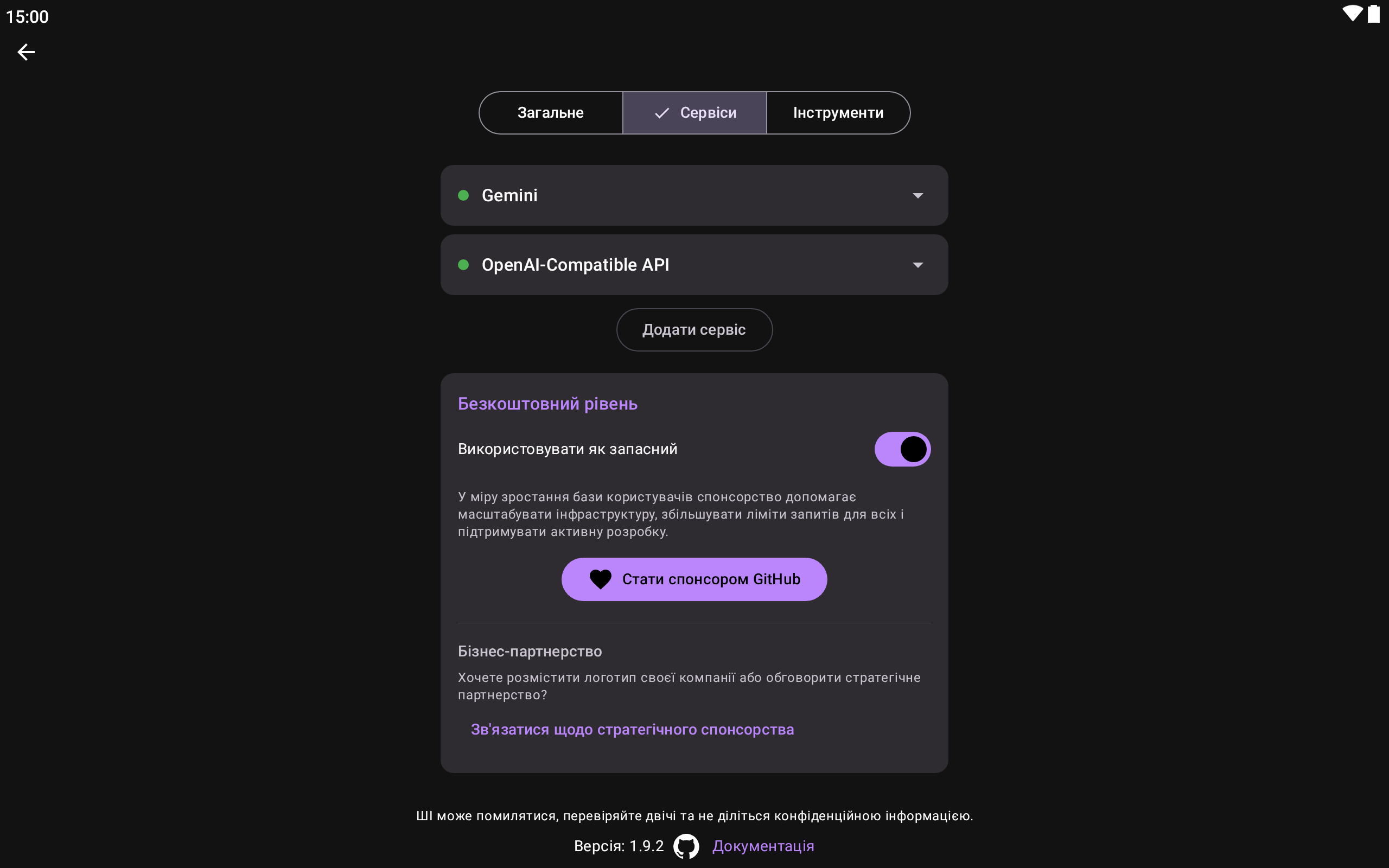The image size is (1389, 868).
Task: Switch to the Загальне tab
Action: 550,113
